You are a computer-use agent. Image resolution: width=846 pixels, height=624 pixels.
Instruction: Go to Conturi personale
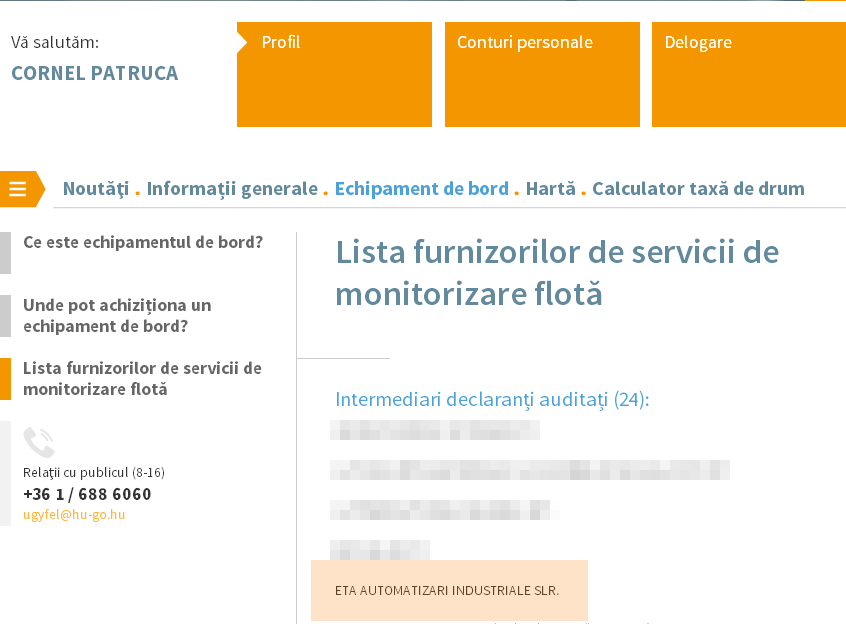pyautogui.click(x=542, y=75)
